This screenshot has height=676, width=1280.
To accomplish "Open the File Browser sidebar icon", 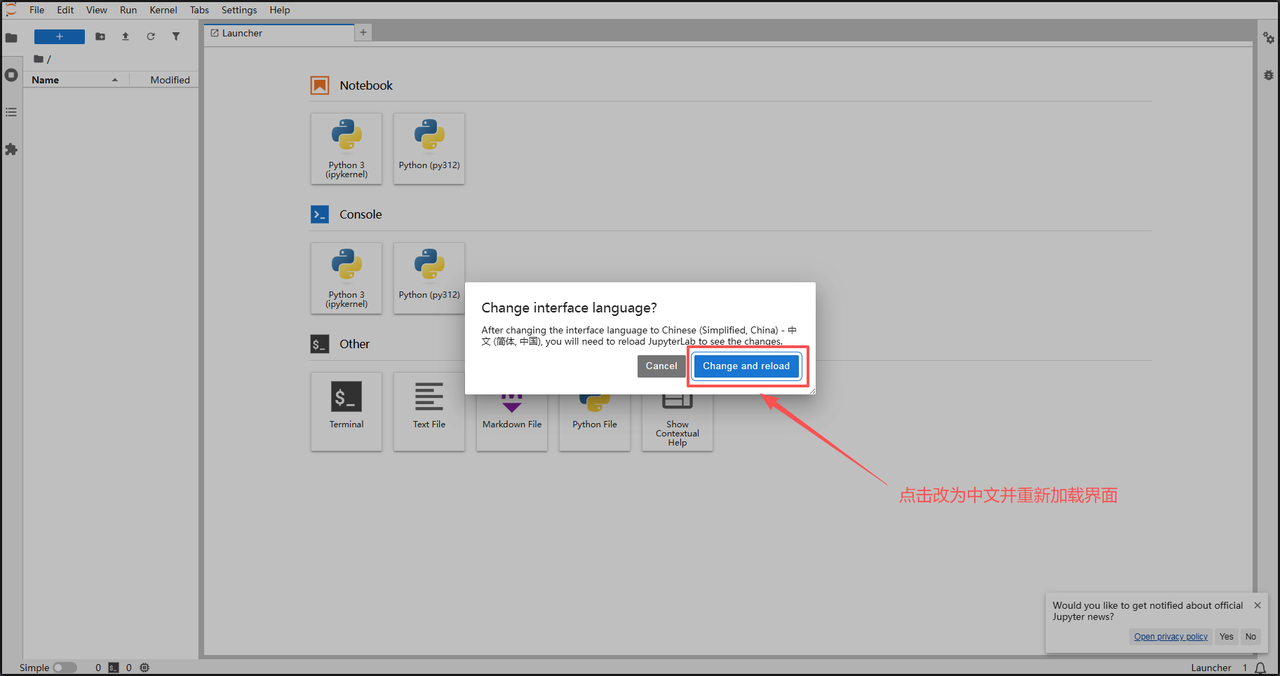I will click(11, 38).
